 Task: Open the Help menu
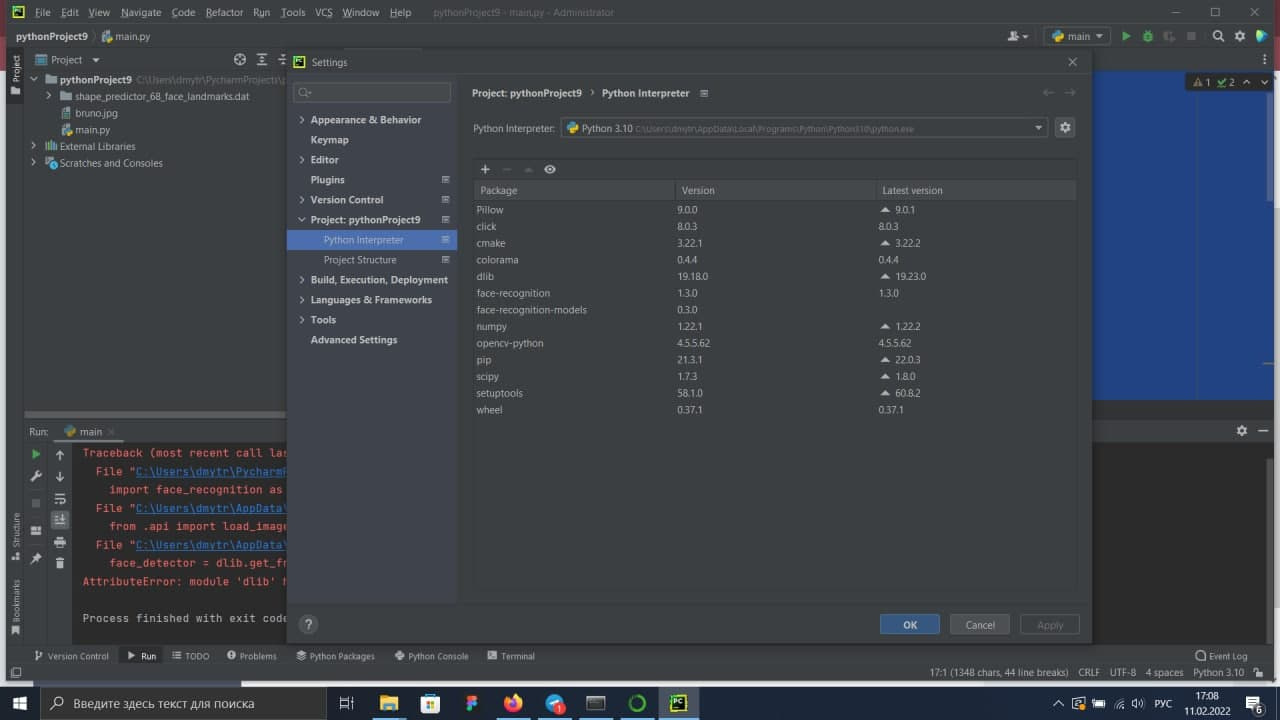(x=400, y=12)
